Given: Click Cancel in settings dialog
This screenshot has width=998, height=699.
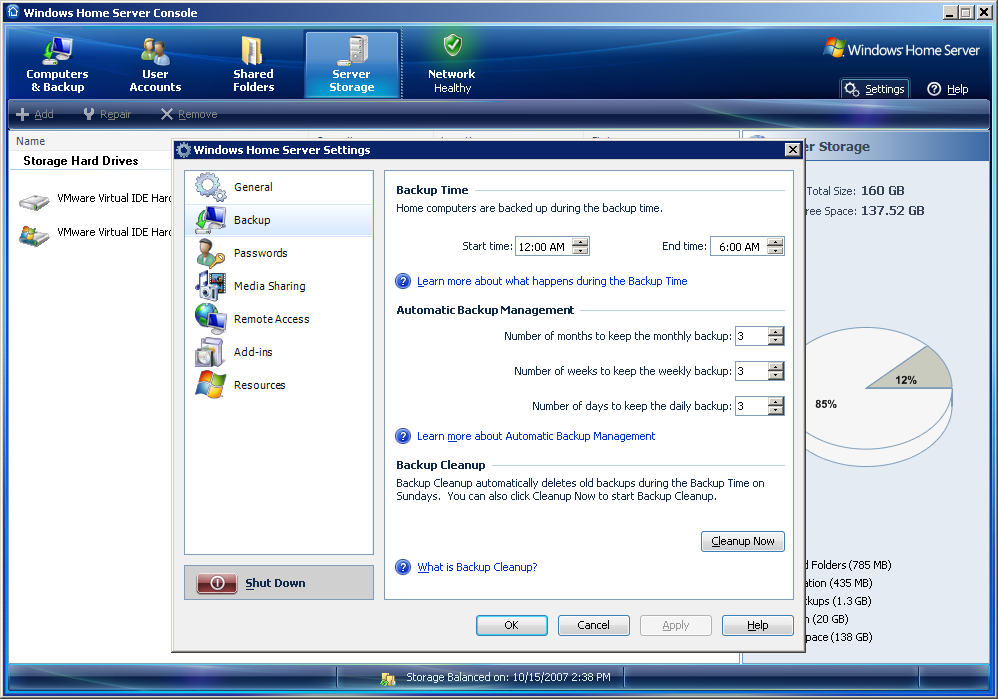Looking at the screenshot, I should click(x=593, y=625).
